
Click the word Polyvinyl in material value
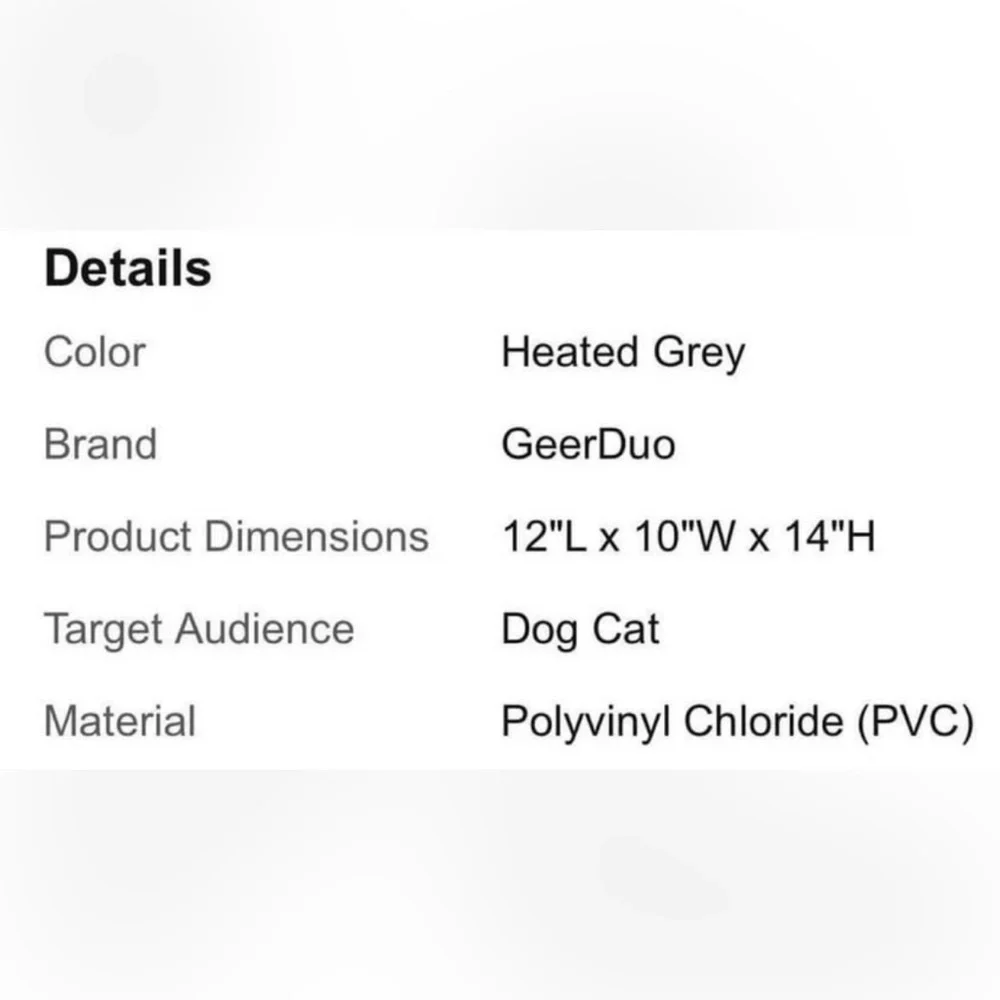[585, 723]
